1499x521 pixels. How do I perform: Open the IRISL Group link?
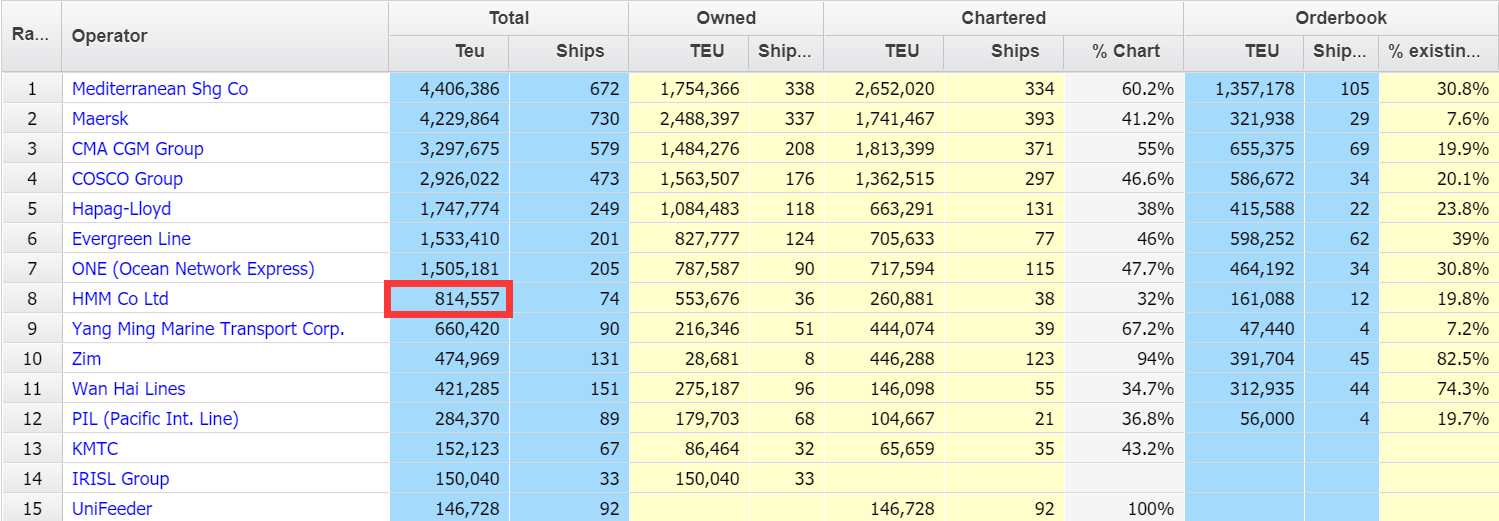(x=120, y=479)
